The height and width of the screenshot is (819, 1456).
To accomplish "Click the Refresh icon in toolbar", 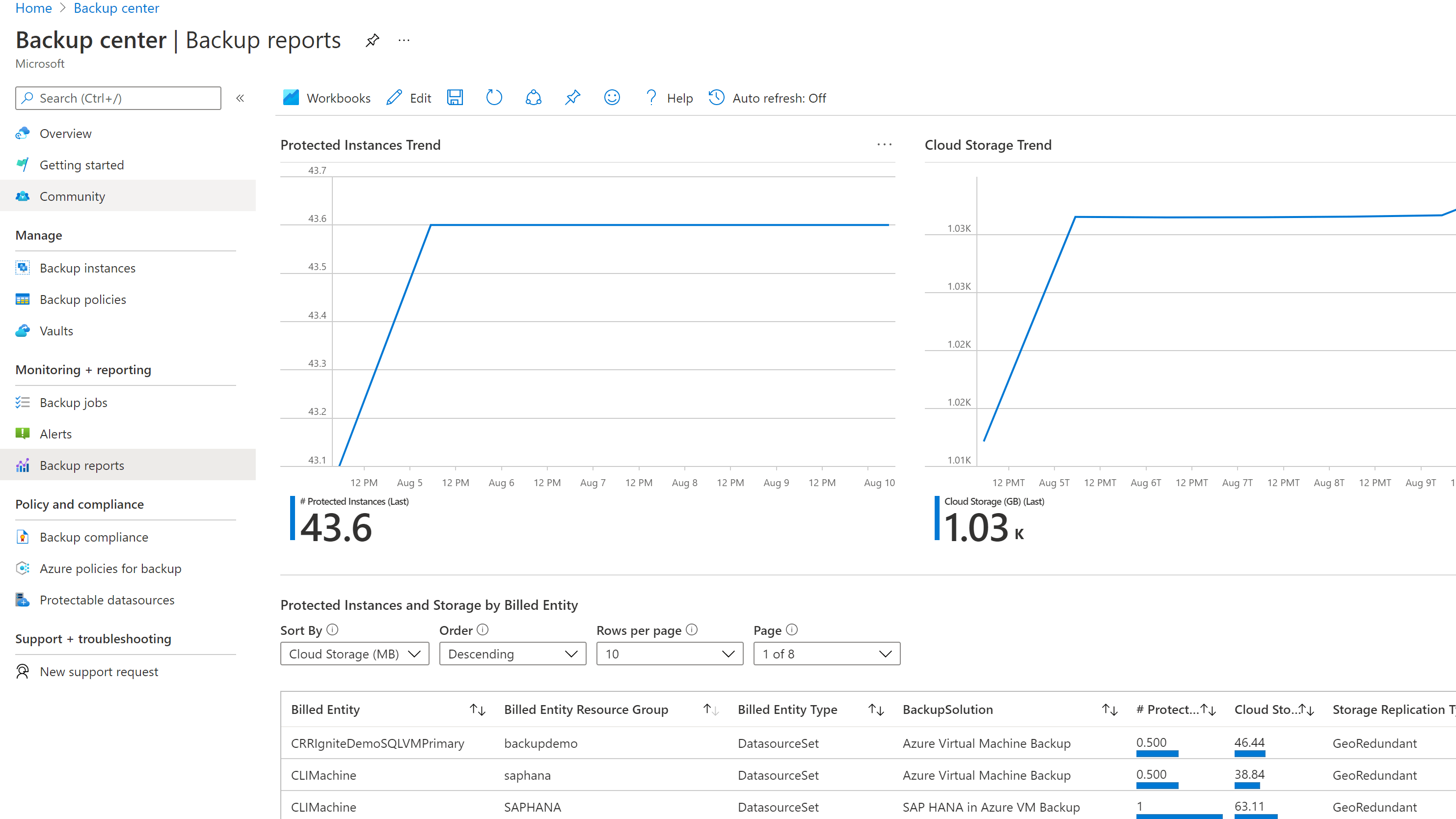I will pyautogui.click(x=493, y=98).
